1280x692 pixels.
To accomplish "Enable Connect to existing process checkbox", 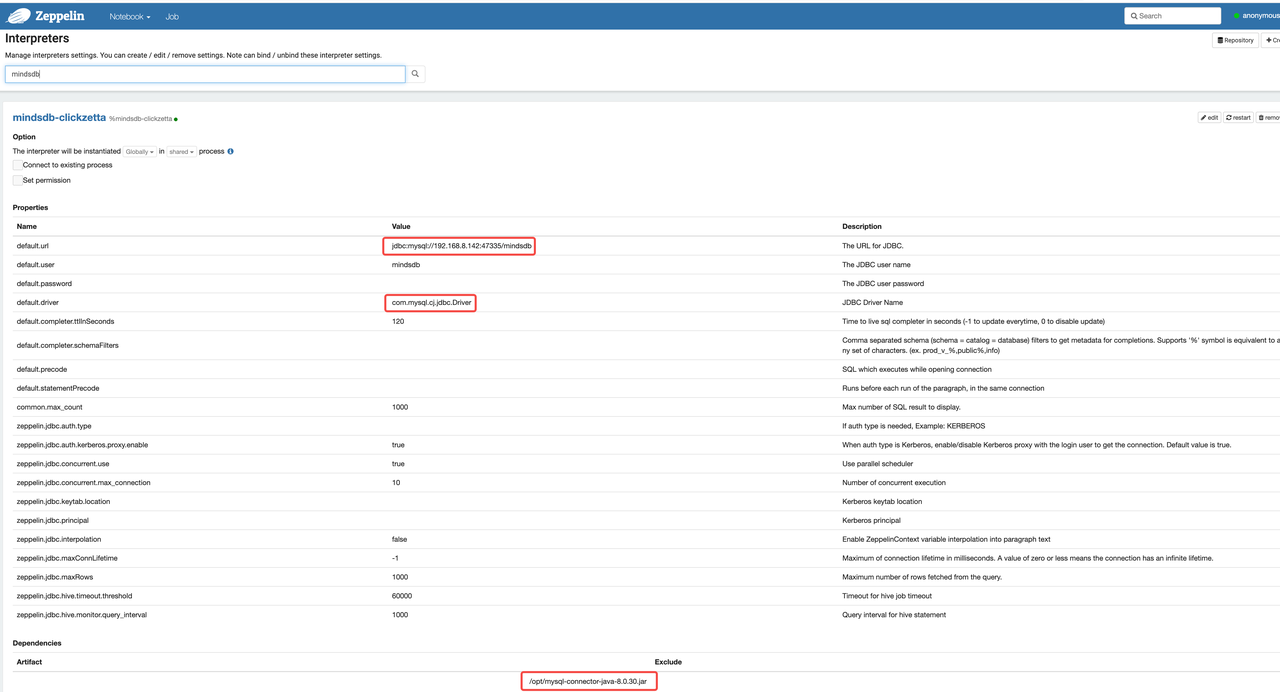I will click(x=18, y=165).
